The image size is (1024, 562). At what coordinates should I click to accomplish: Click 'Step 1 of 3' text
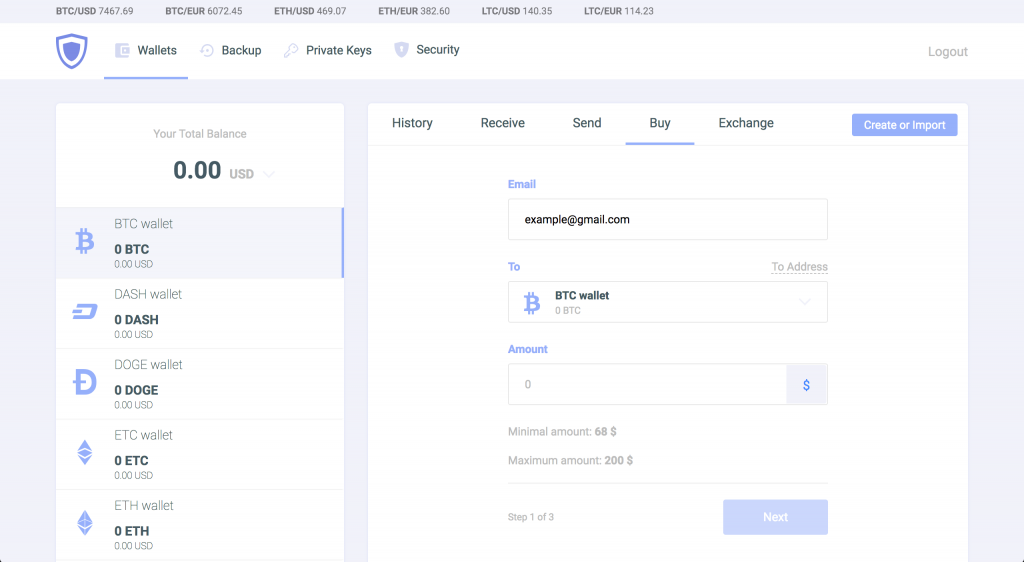pos(531,517)
